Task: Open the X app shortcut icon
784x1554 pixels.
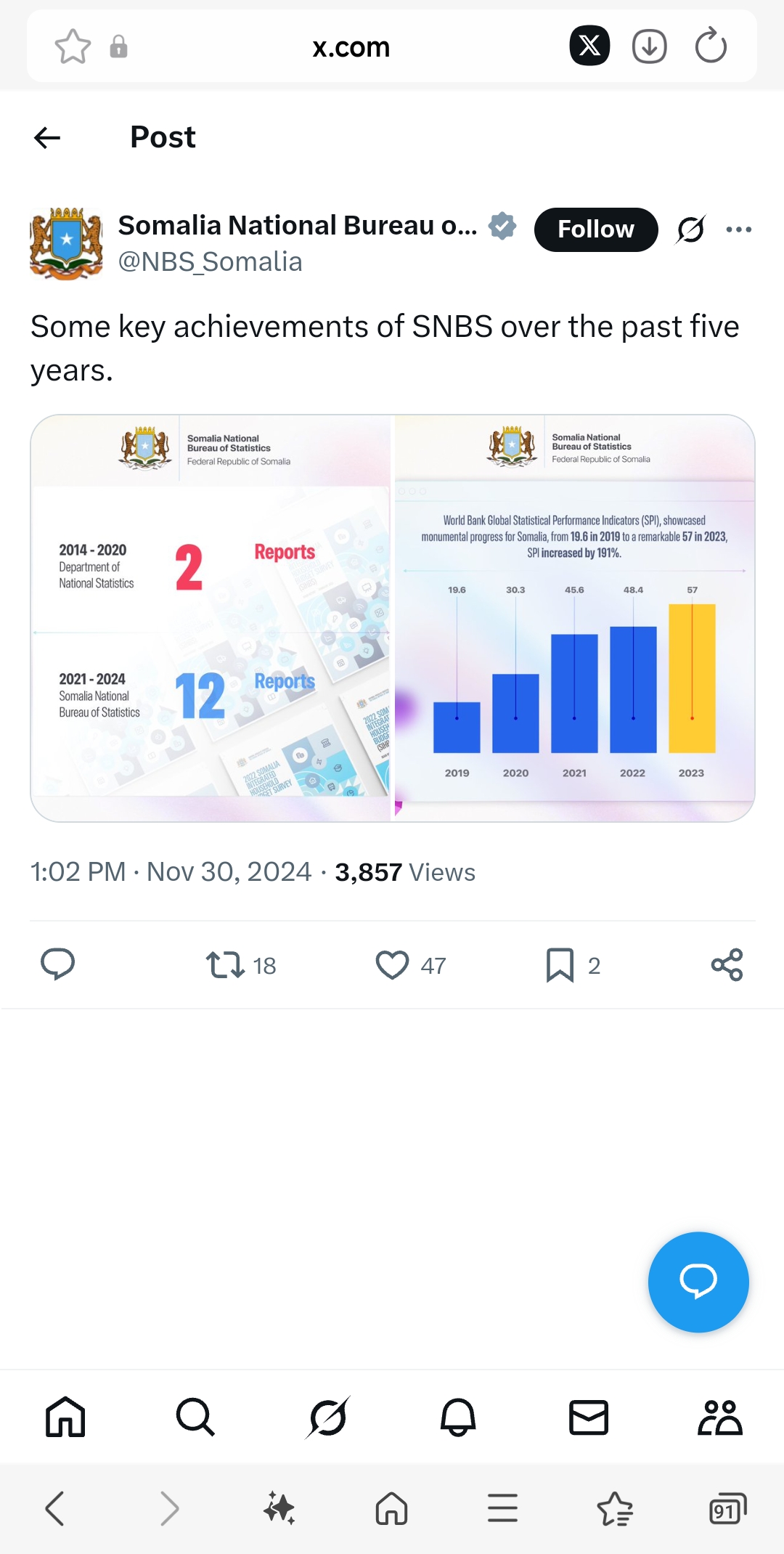Action: [589, 46]
